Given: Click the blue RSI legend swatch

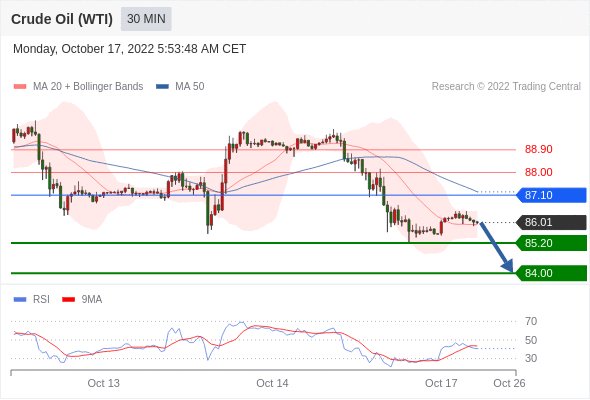Looking at the screenshot, I should coord(20,300).
